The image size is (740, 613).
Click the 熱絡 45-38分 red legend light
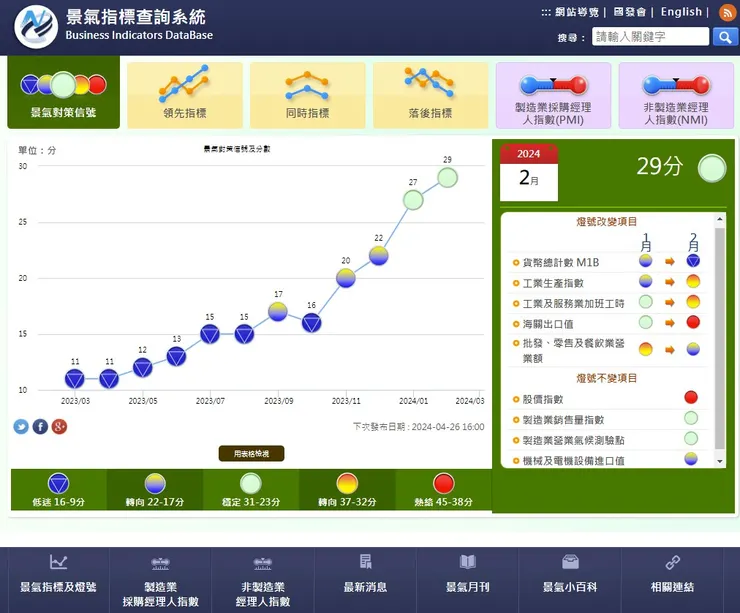444,484
